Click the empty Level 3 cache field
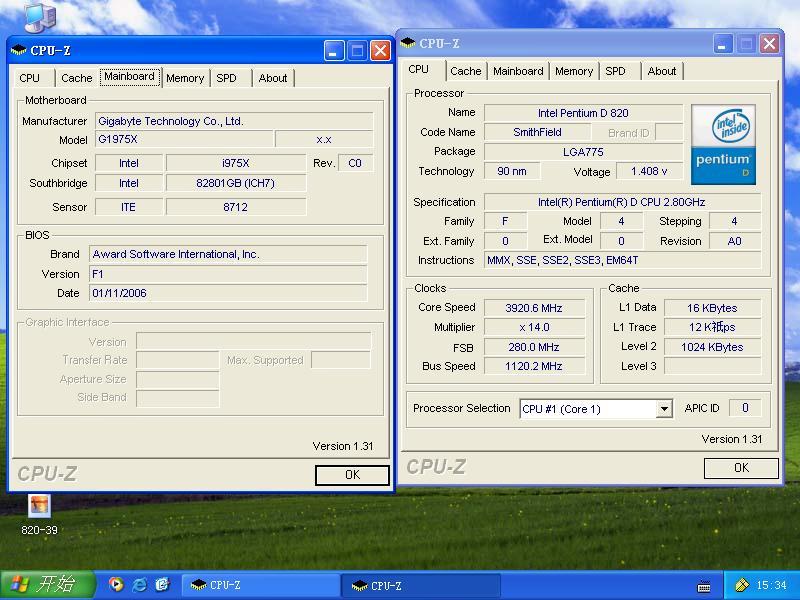The width and height of the screenshot is (800, 600). tap(712, 366)
